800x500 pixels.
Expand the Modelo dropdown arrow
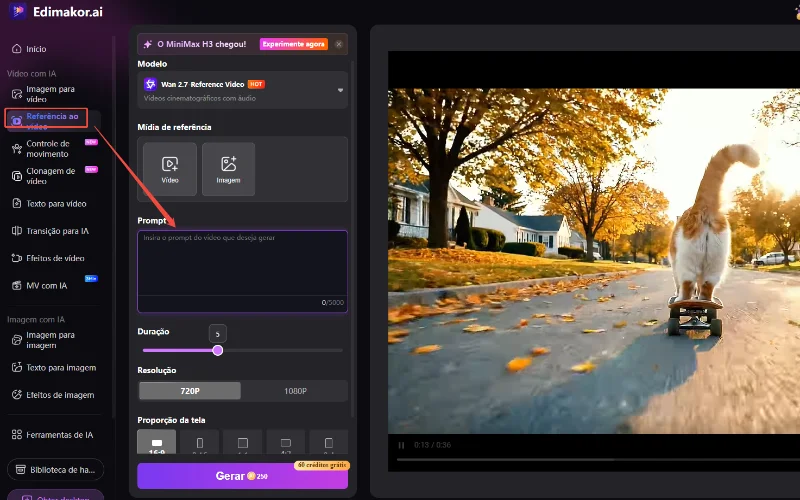point(340,90)
